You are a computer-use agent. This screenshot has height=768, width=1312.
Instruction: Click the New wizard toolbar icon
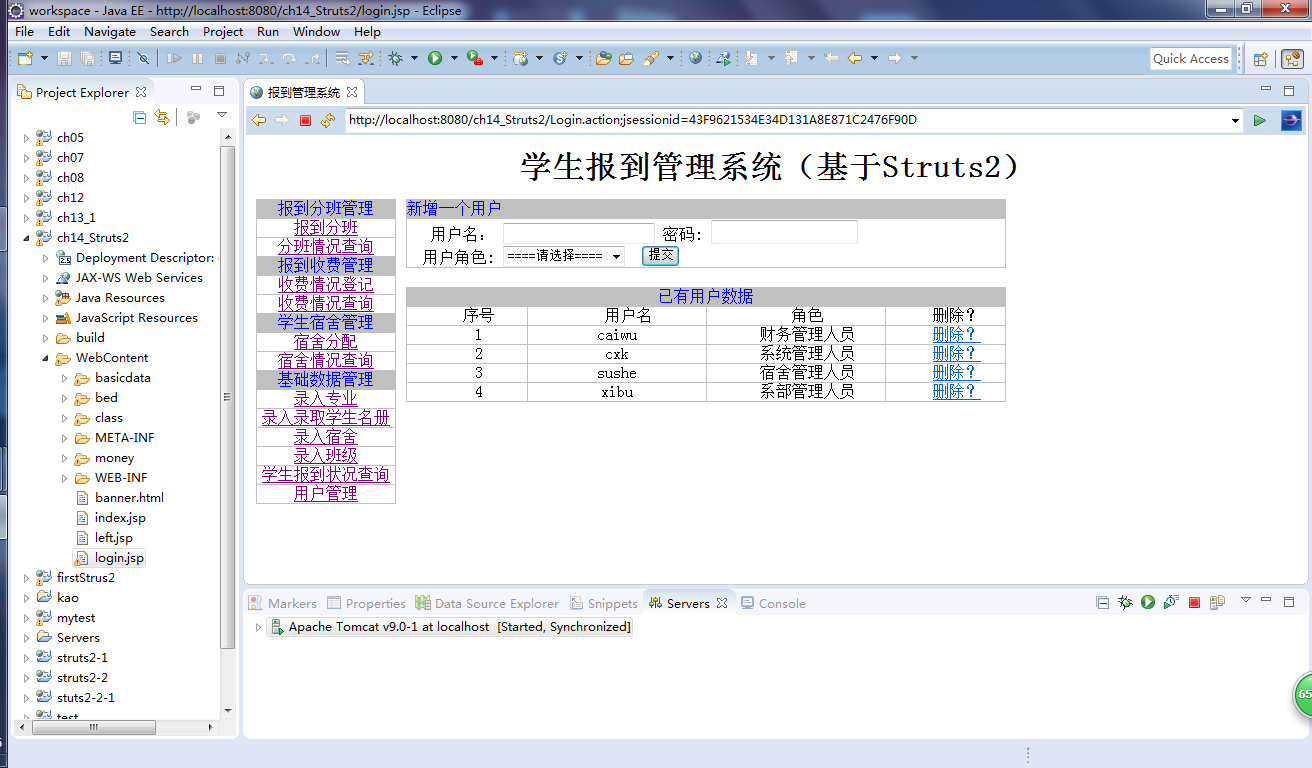[26, 58]
